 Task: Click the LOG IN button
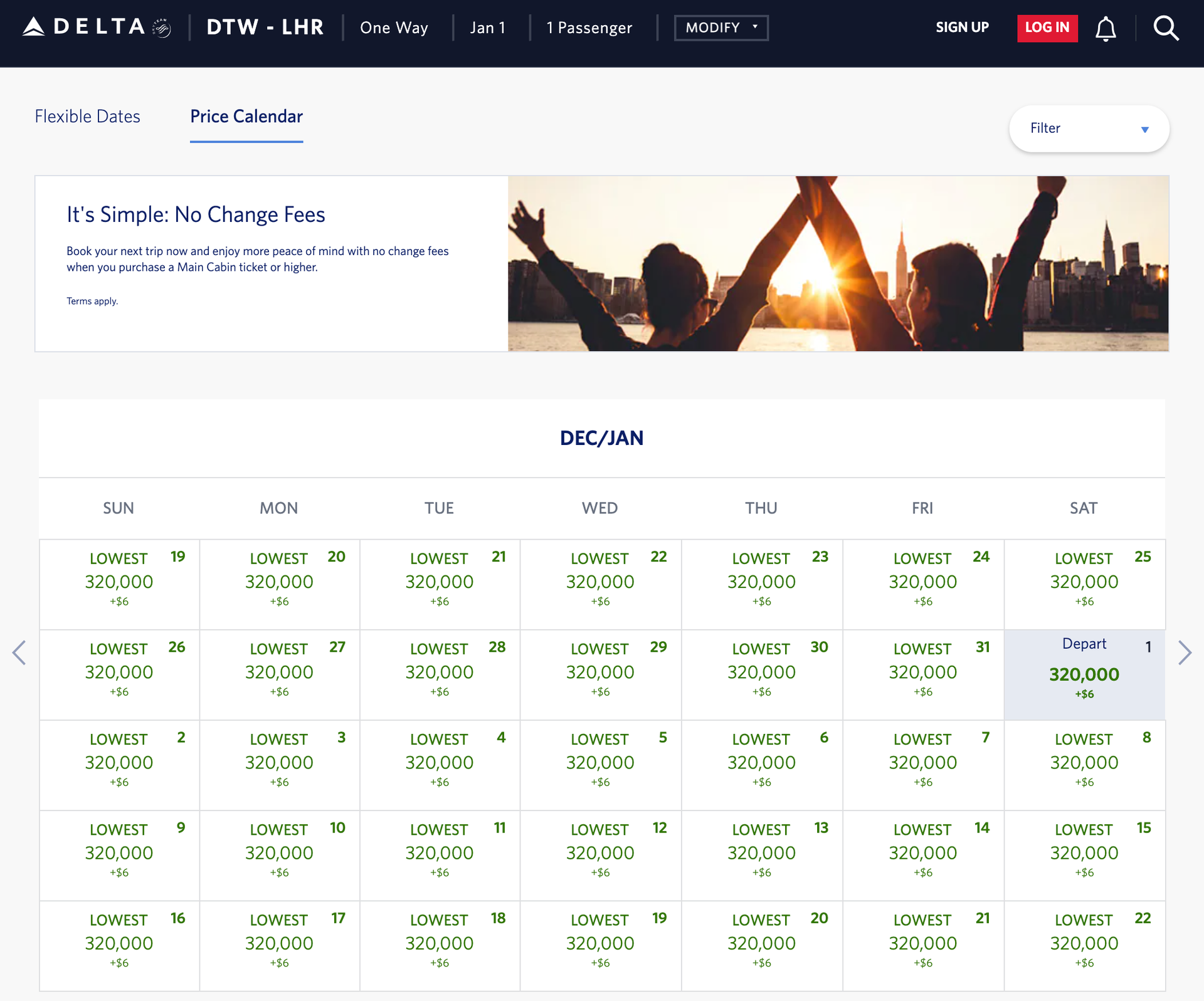pyautogui.click(x=1047, y=28)
